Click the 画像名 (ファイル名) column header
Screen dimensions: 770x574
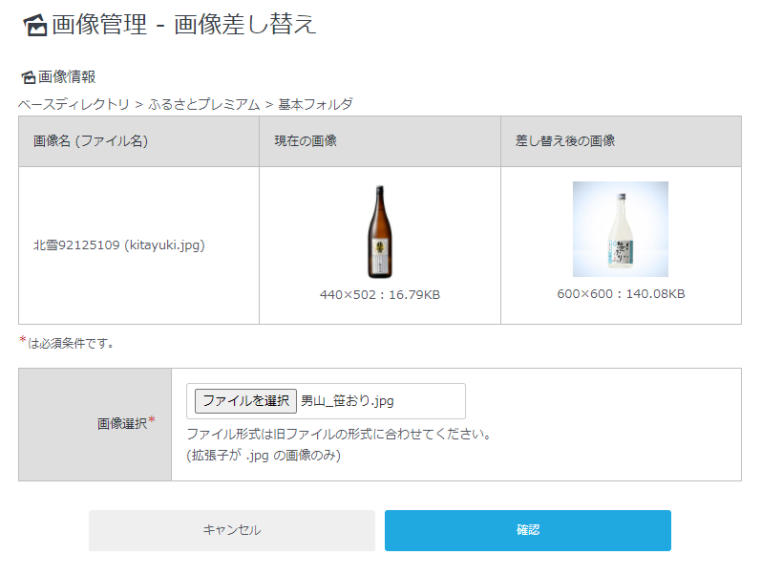point(90,141)
